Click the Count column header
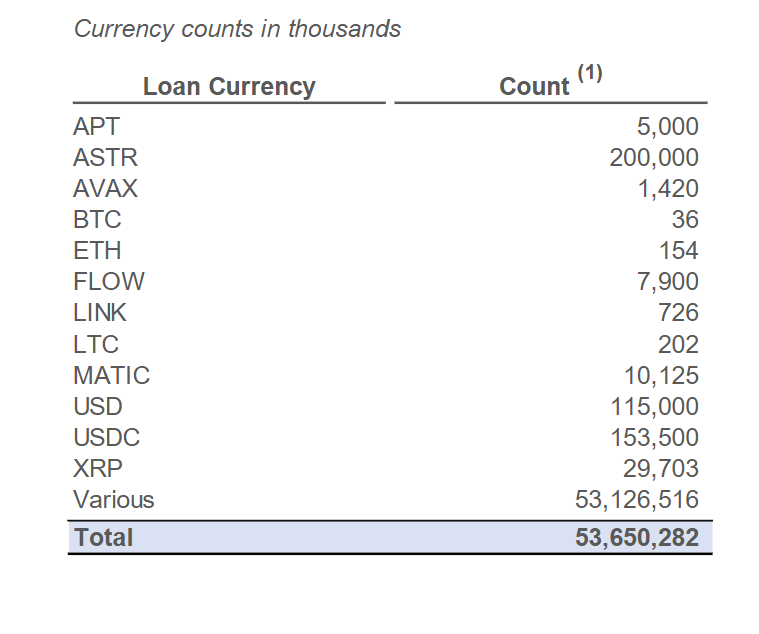The image size is (759, 634). point(534,87)
